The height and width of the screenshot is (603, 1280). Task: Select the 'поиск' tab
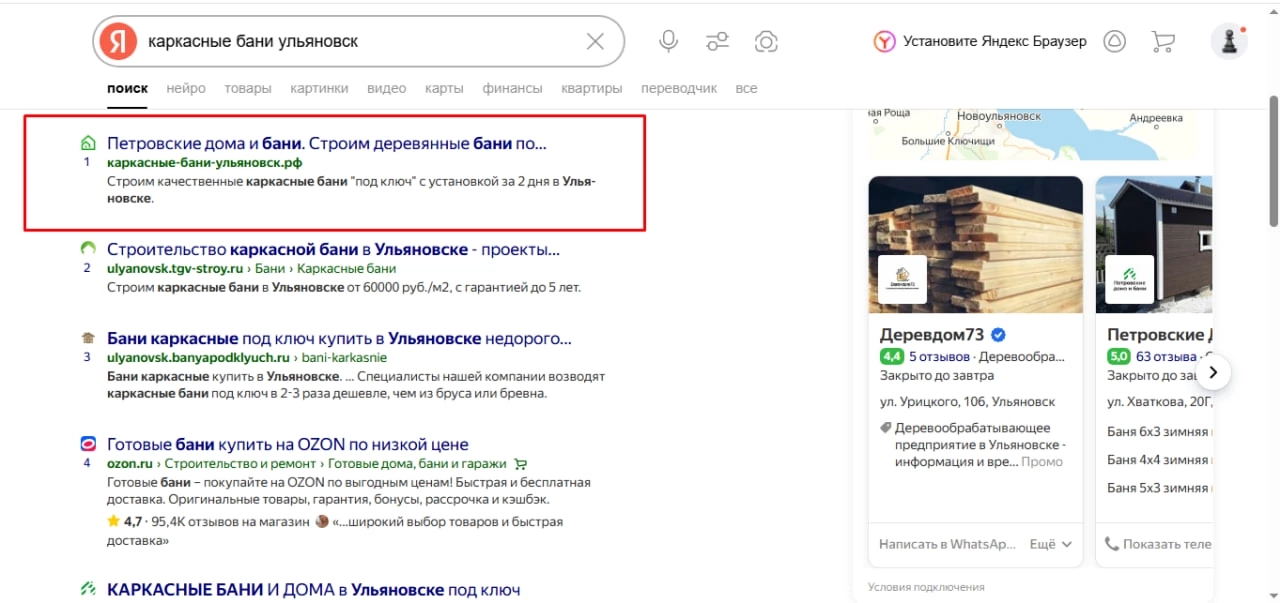click(128, 88)
